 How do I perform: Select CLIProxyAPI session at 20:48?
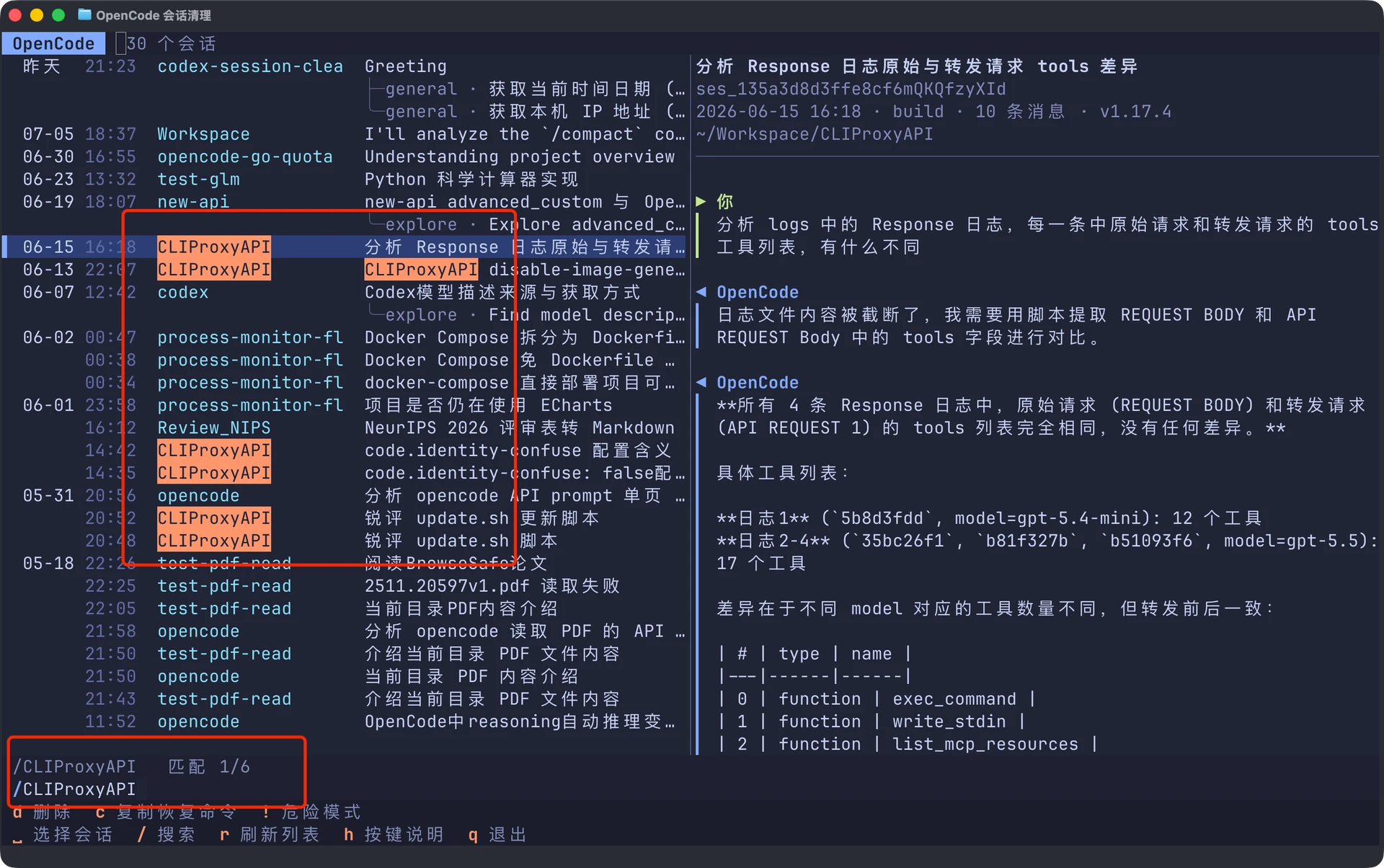point(345,541)
